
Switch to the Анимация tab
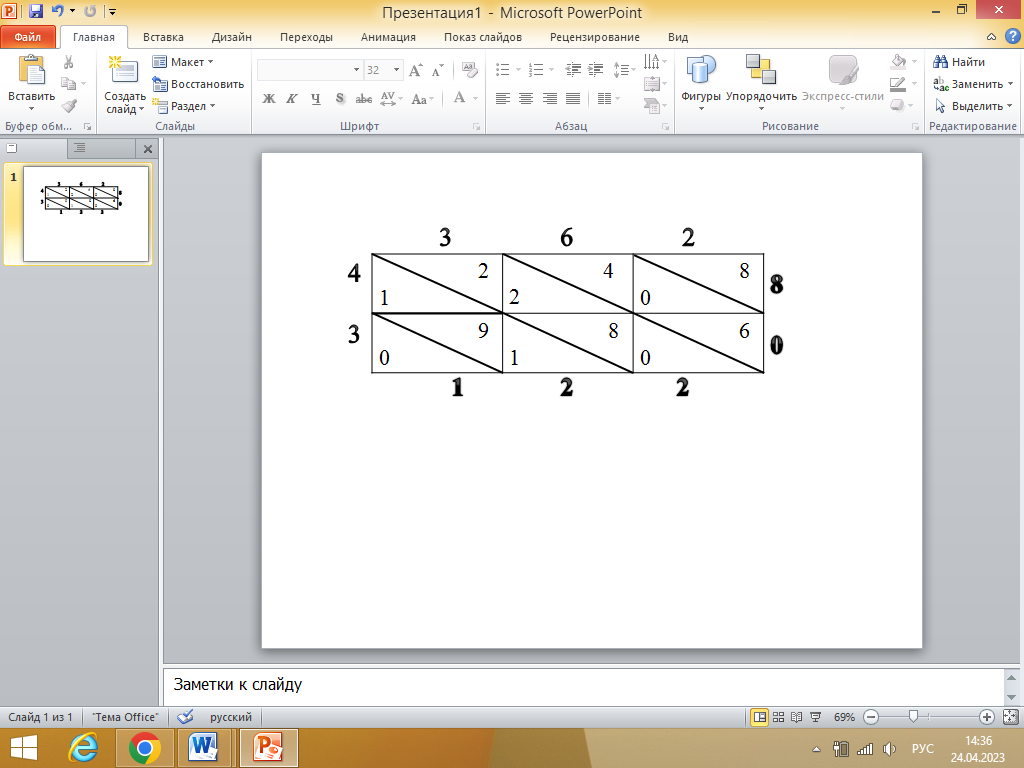388,37
